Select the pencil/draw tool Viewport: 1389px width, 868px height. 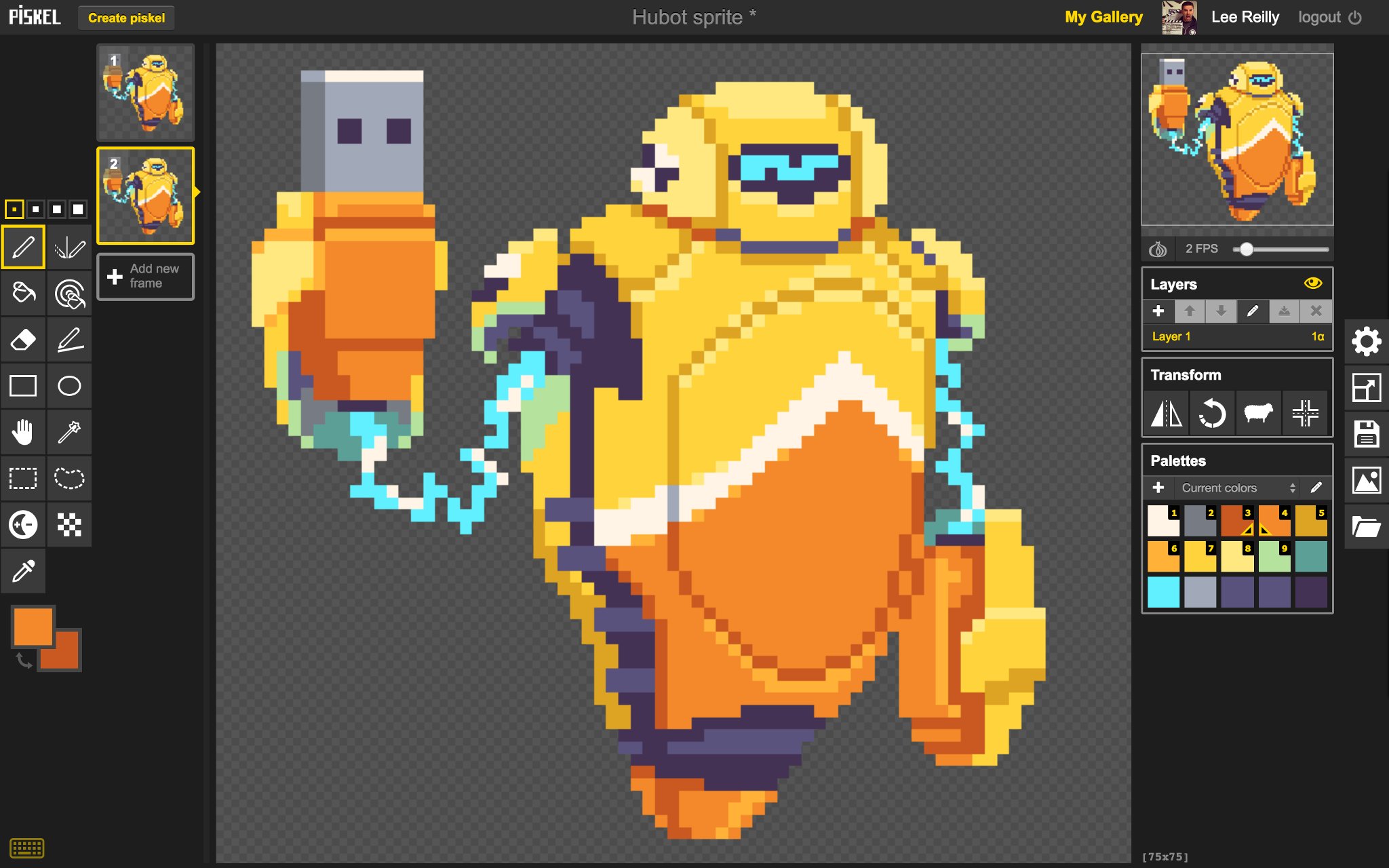click(x=23, y=247)
